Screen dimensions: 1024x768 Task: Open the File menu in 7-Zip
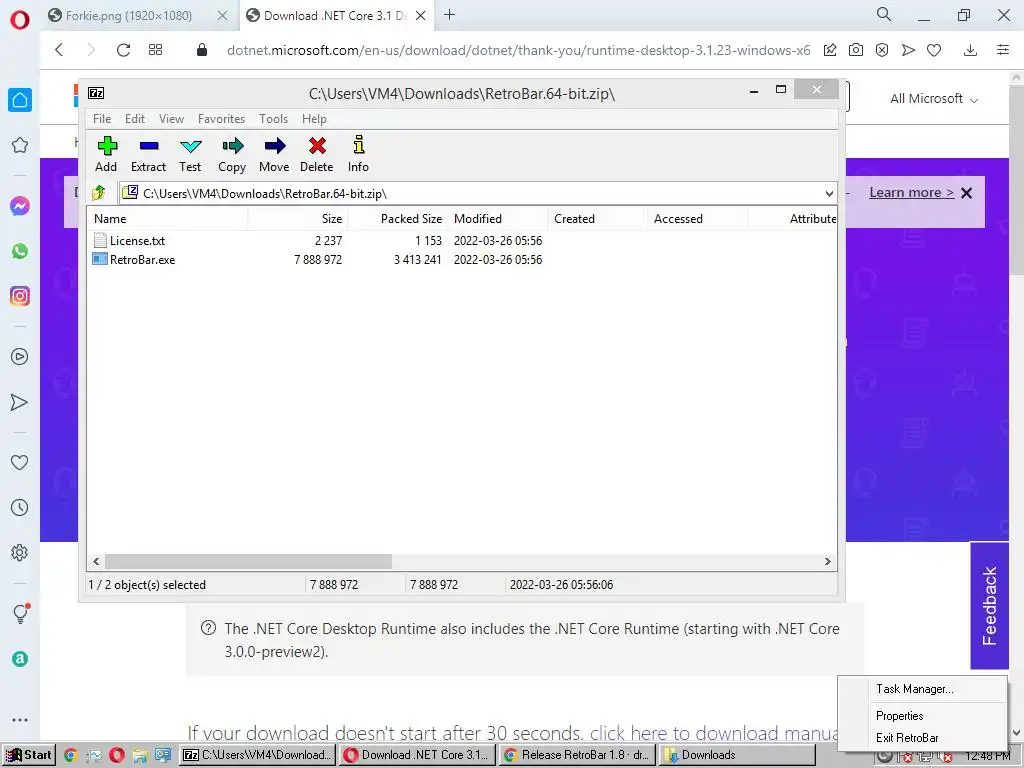coord(102,119)
